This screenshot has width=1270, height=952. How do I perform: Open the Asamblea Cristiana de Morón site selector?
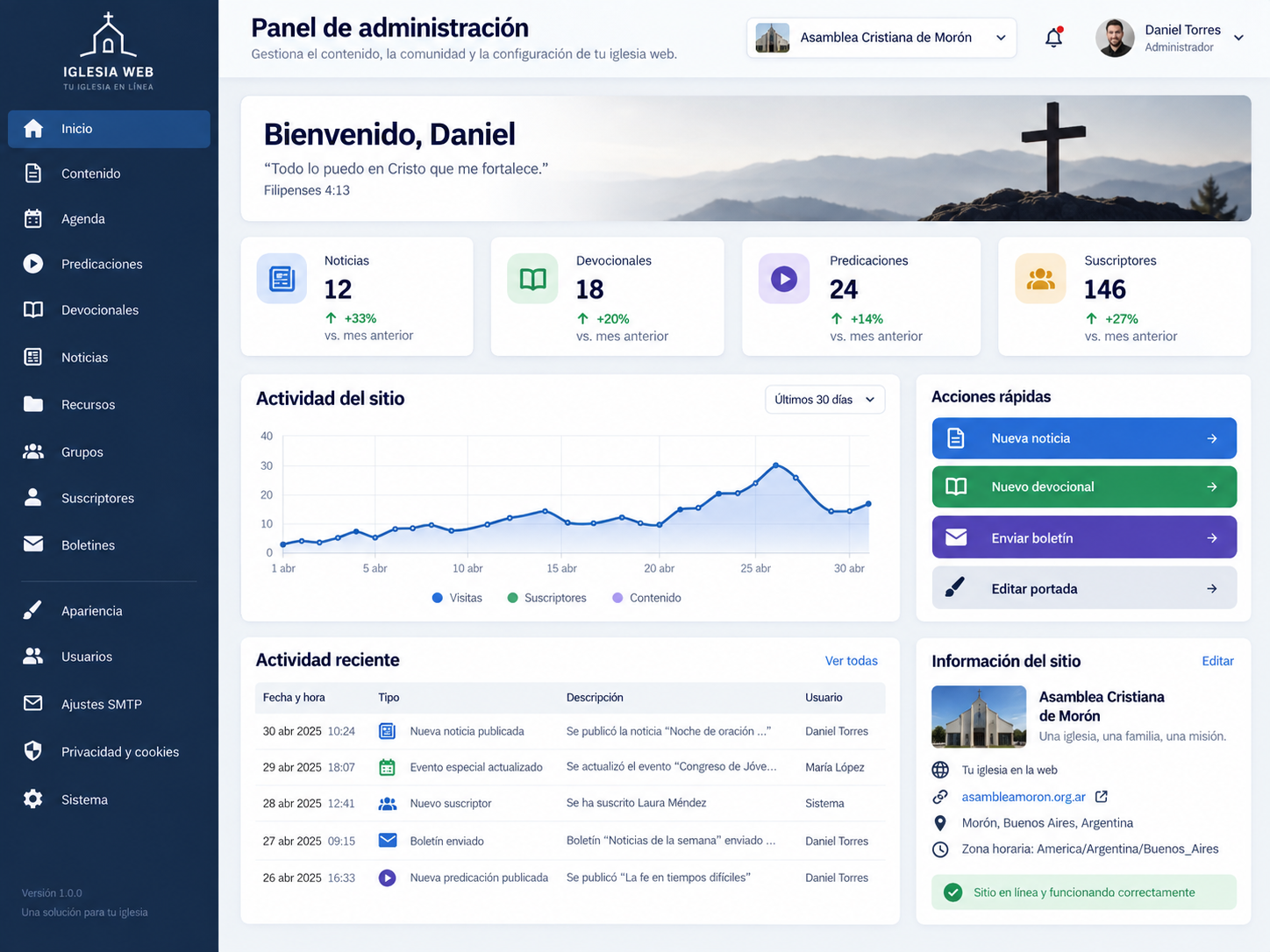coord(881,38)
